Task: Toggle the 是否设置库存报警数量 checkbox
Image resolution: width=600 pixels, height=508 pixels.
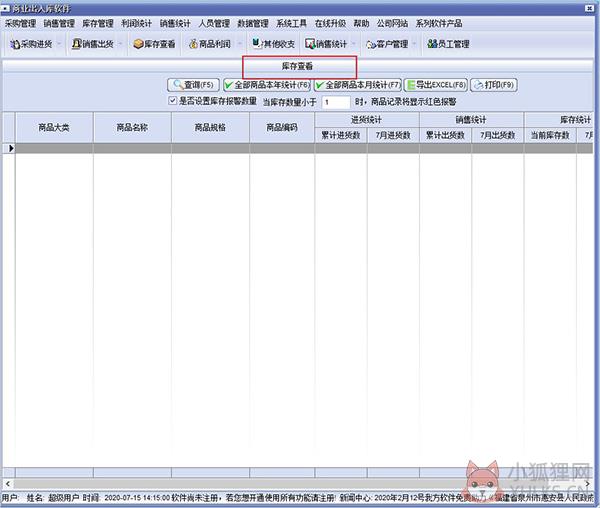Action: [173, 101]
